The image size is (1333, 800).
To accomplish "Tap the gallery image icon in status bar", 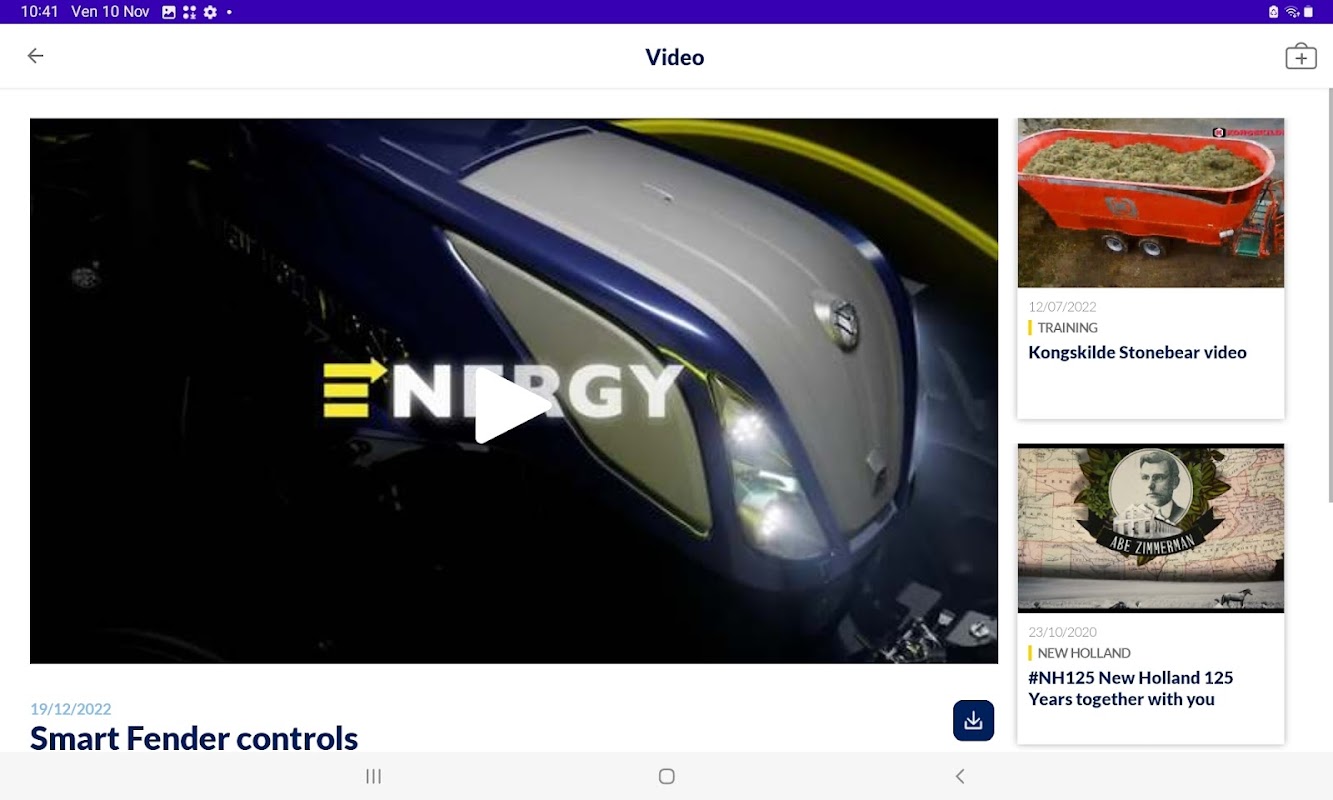I will [168, 12].
